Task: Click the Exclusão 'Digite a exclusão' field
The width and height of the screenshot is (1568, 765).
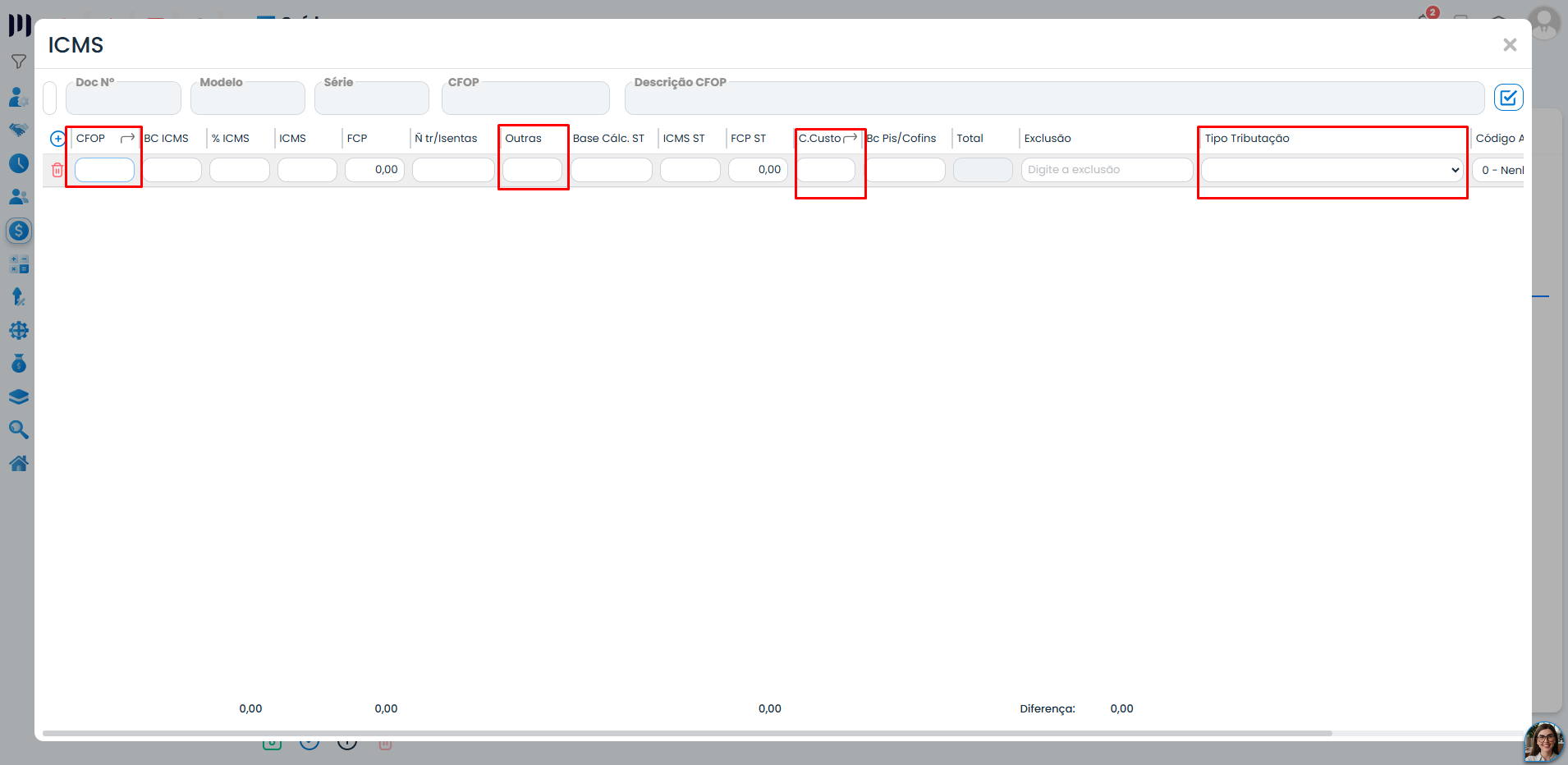Action: tap(1107, 170)
